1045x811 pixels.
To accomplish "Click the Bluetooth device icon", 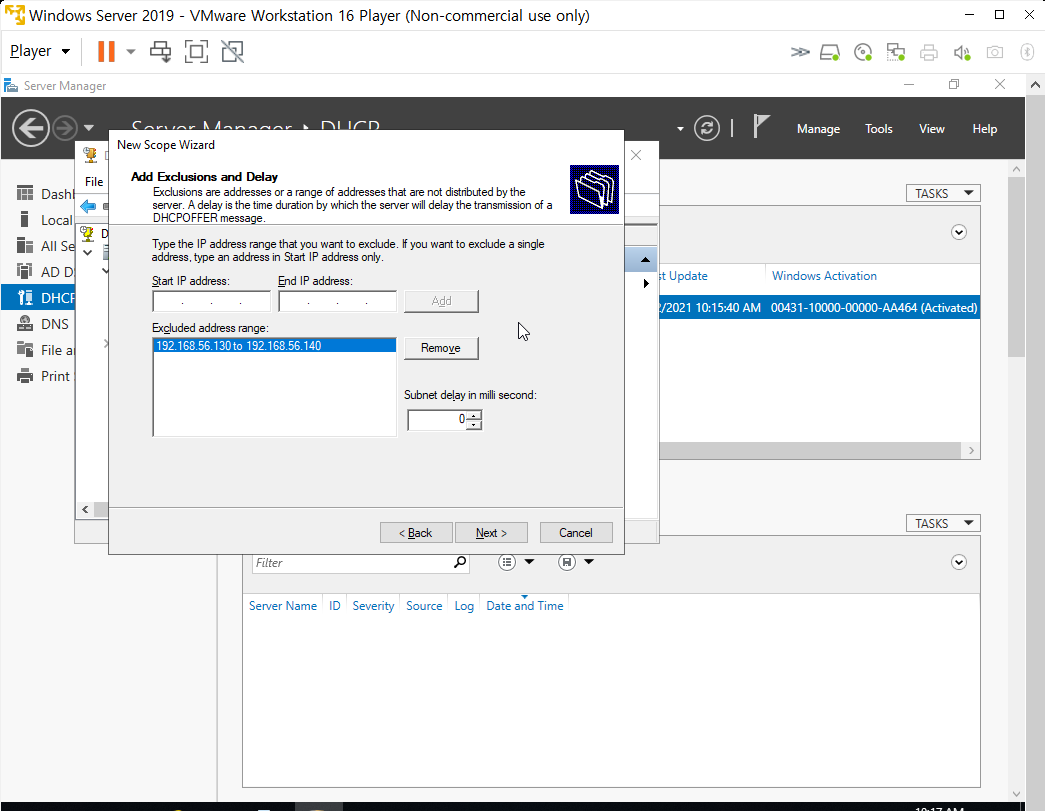I will tap(1027, 52).
